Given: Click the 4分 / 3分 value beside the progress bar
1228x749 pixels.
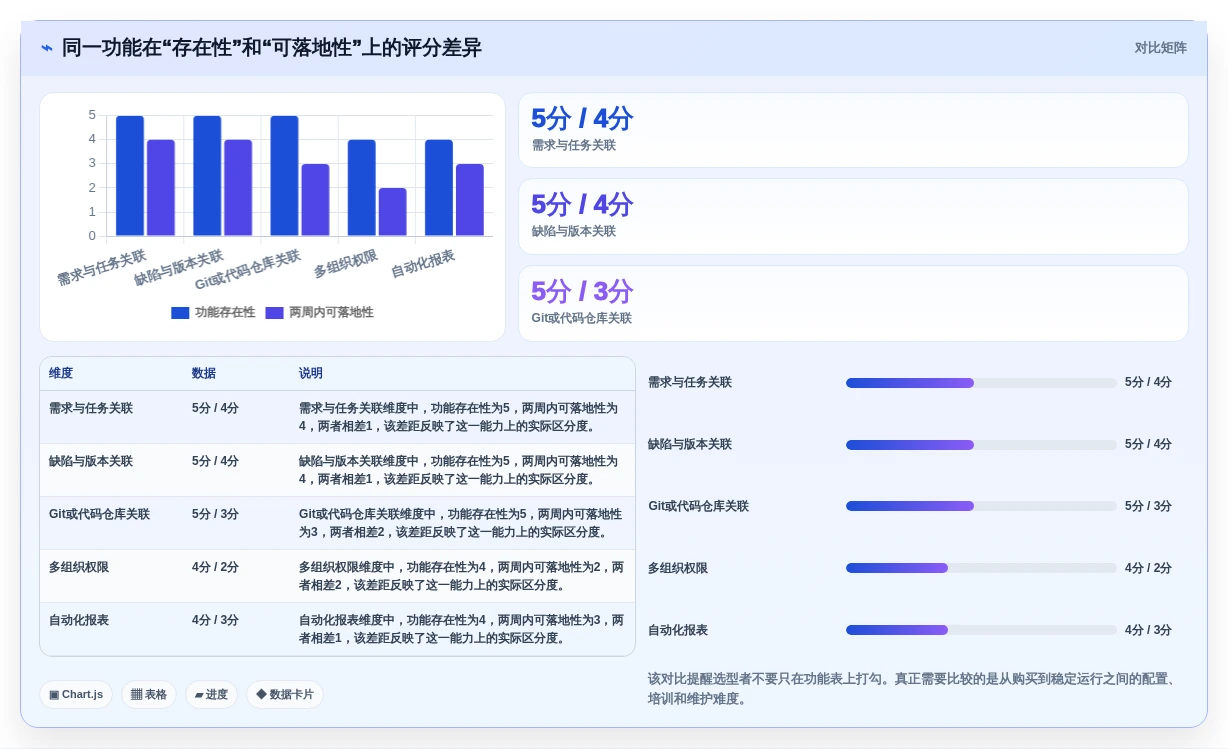Looking at the screenshot, I should [x=1148, y=630].
